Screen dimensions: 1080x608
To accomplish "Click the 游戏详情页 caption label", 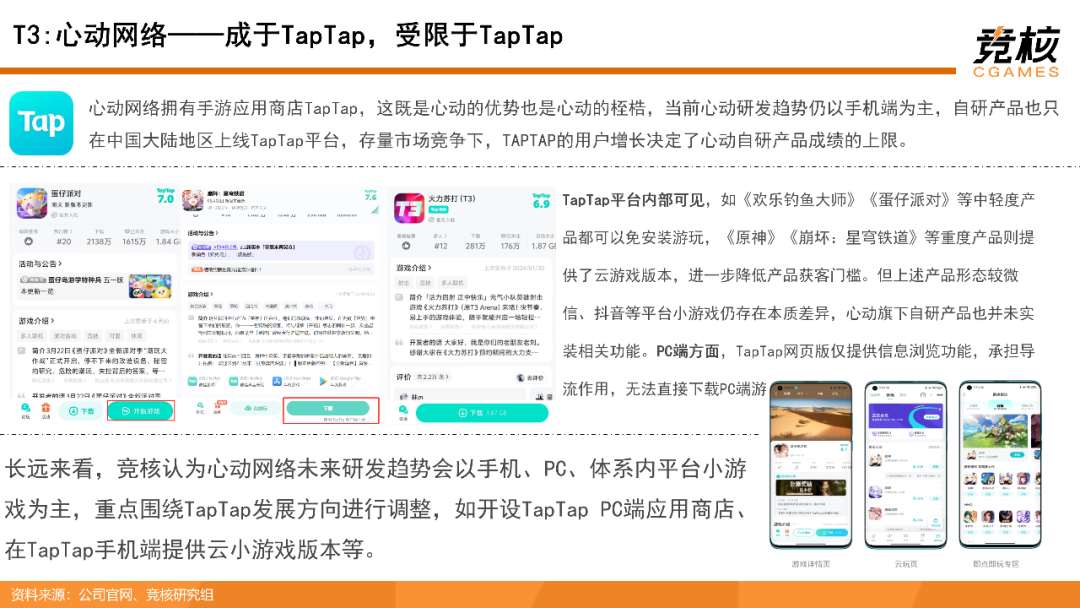I will [x=811, y=564].
